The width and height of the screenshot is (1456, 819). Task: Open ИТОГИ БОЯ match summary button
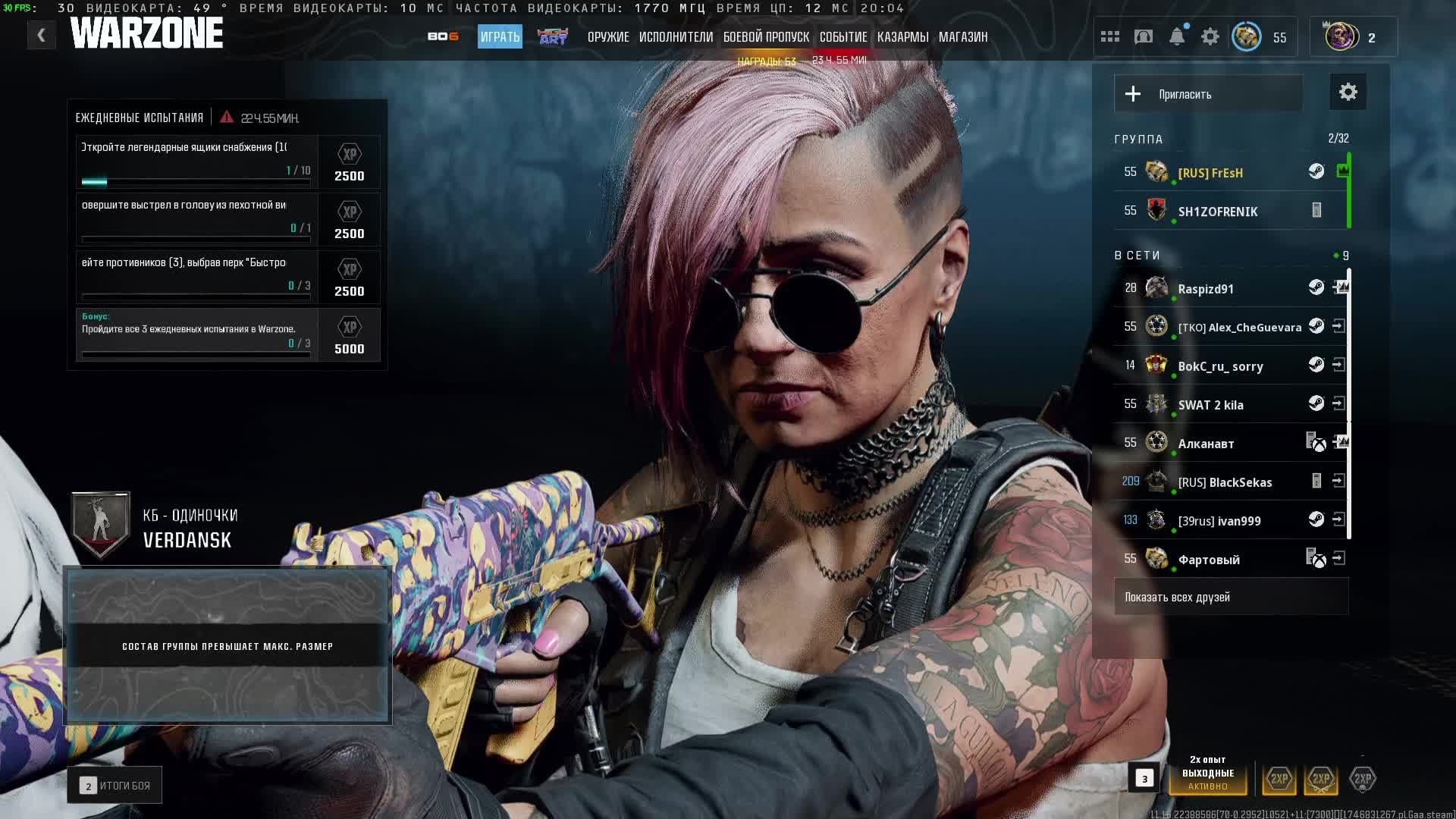(115, 786)
